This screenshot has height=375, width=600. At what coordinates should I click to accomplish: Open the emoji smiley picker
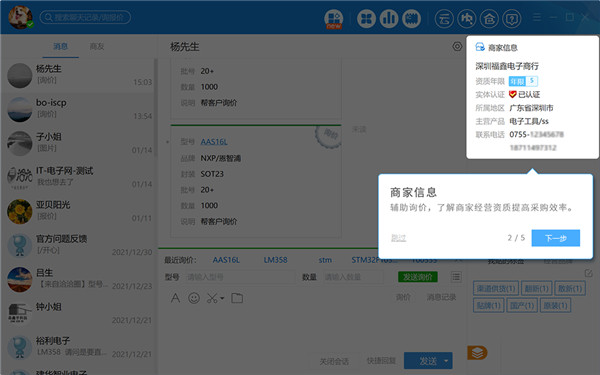194,298
